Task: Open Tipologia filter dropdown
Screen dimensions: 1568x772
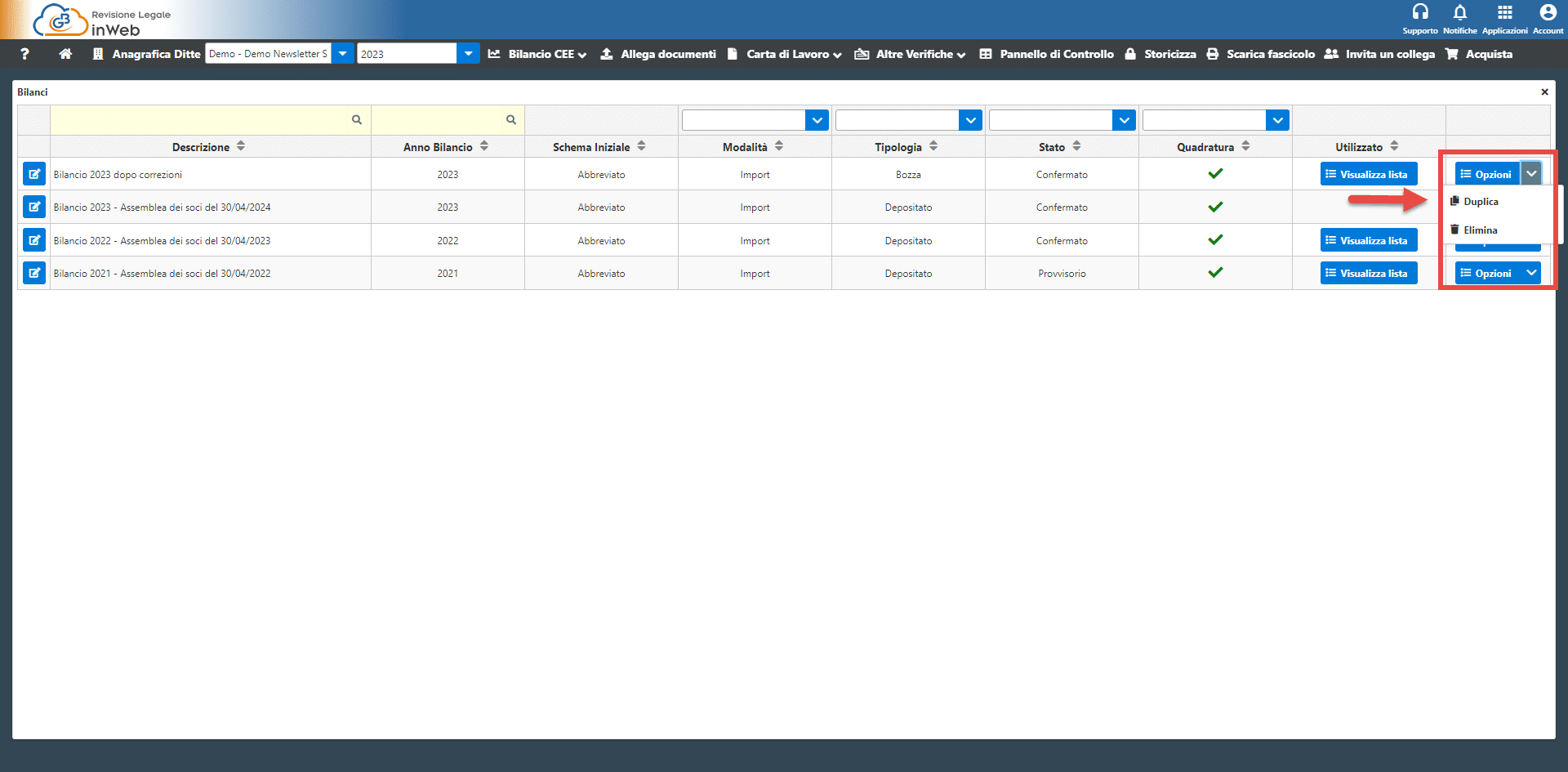Action: tap(971, 120)
